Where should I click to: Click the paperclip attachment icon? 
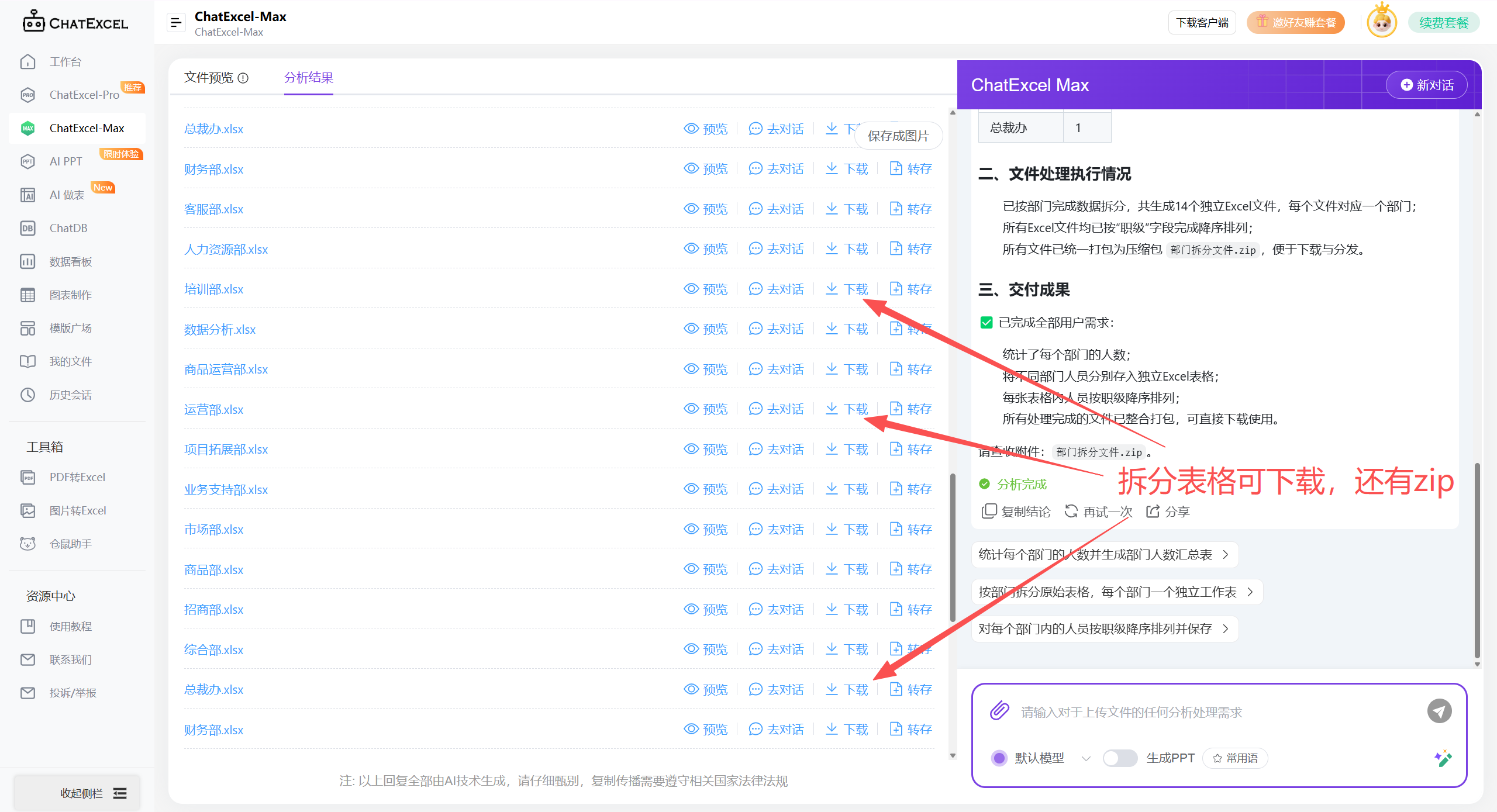[999, 711]
